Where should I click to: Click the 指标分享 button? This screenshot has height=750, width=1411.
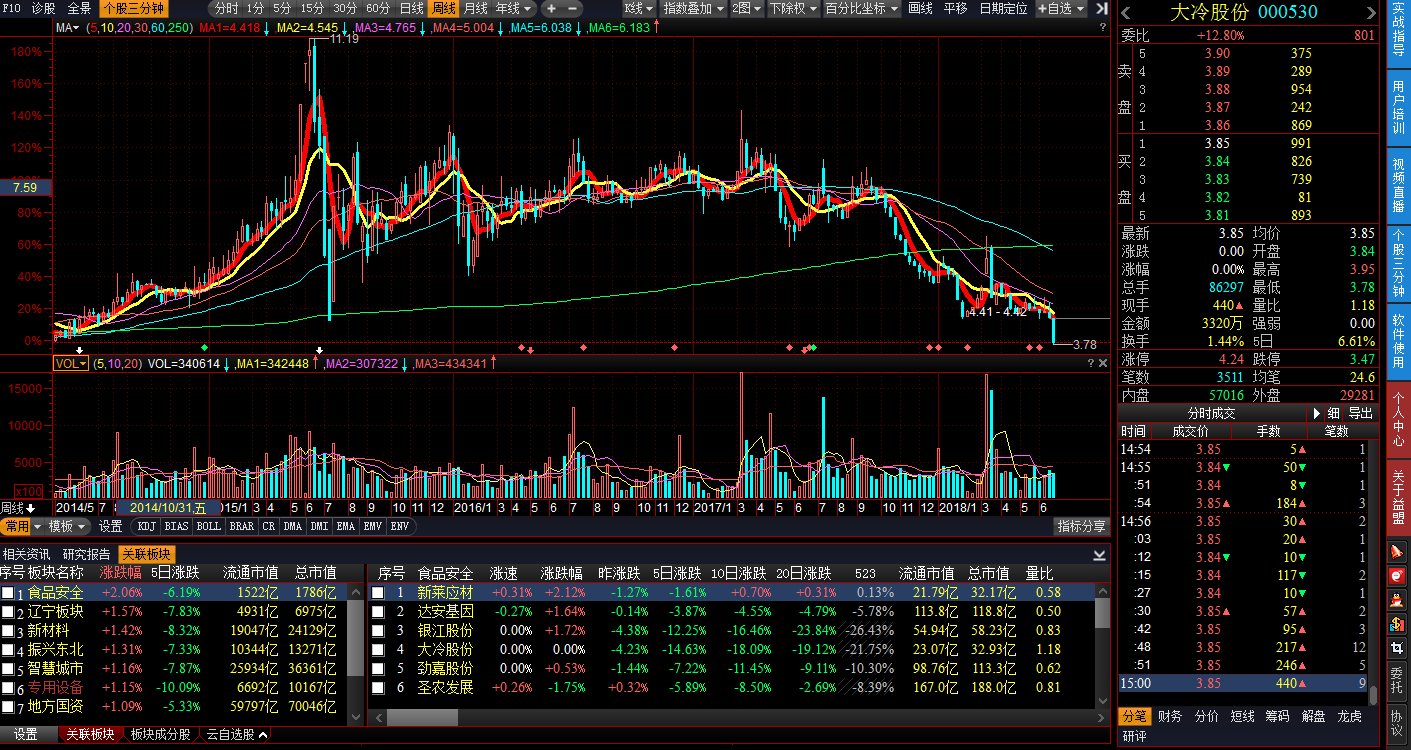pyautogui.click(x=1082, y=526)
